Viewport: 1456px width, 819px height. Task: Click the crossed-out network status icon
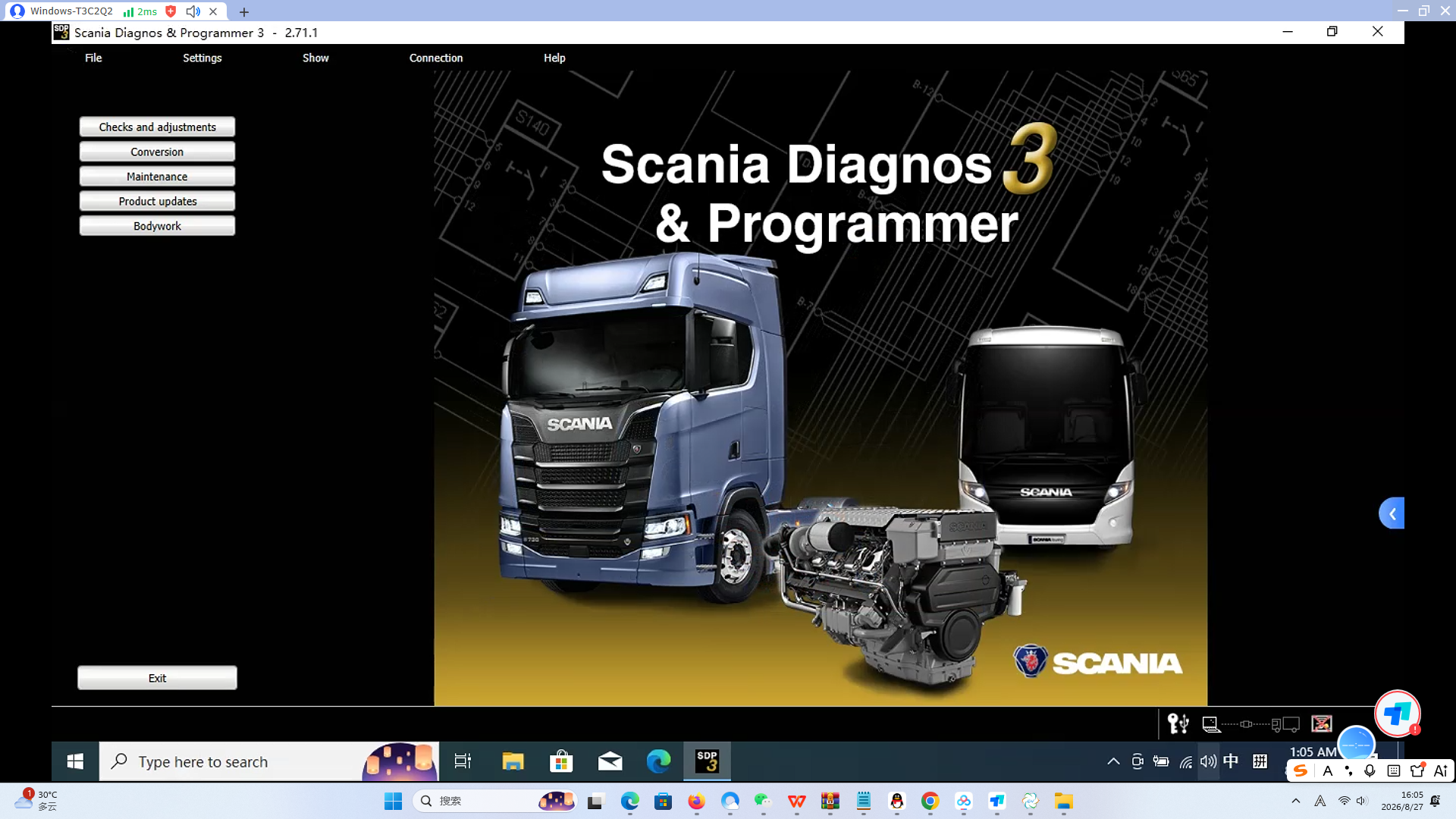pyautogui.click(x=1322, y=724)
